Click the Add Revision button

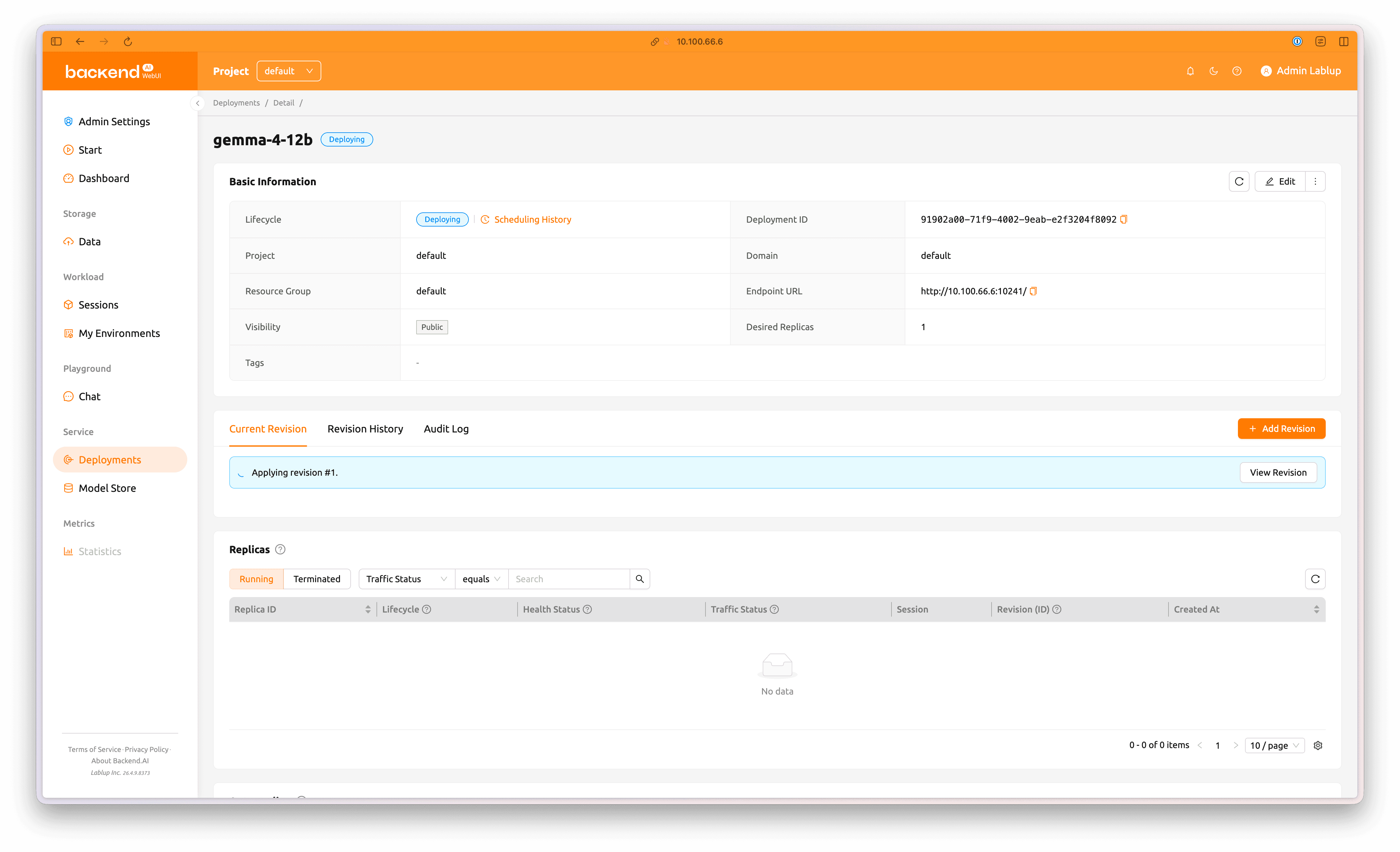coord(1282,429)
